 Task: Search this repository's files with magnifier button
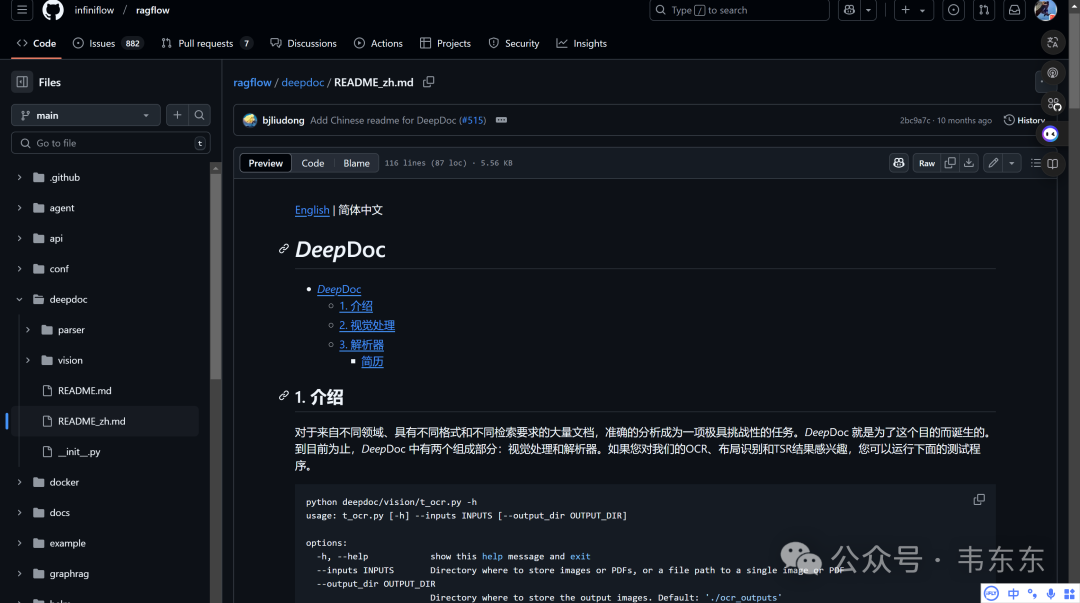[199, 115]
